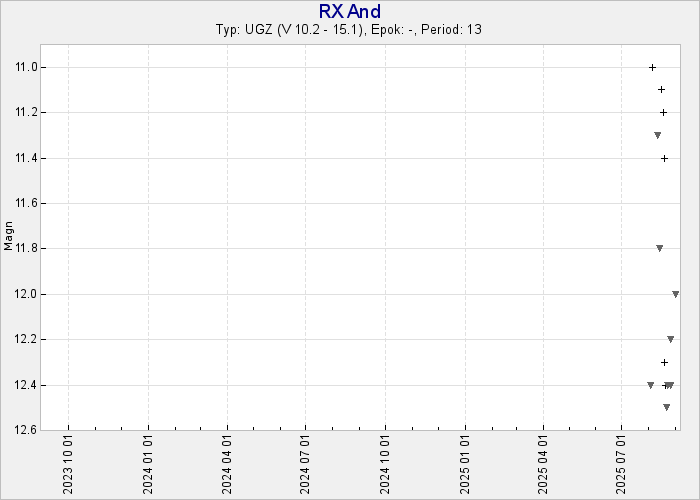Screen dimensions: 700x500
Task: Select the x-axis date '2025 07 01'
Action: point(621,466)
